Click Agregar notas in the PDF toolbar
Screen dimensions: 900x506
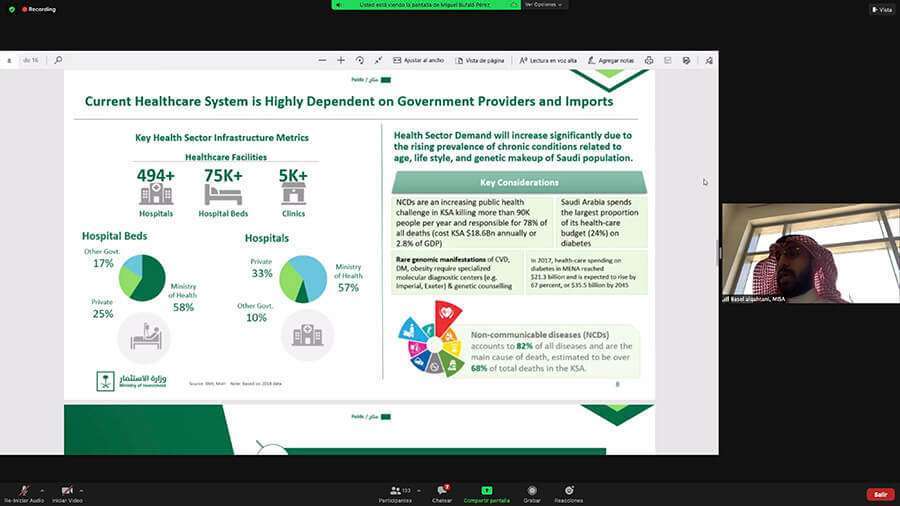[x=611, y=60]
